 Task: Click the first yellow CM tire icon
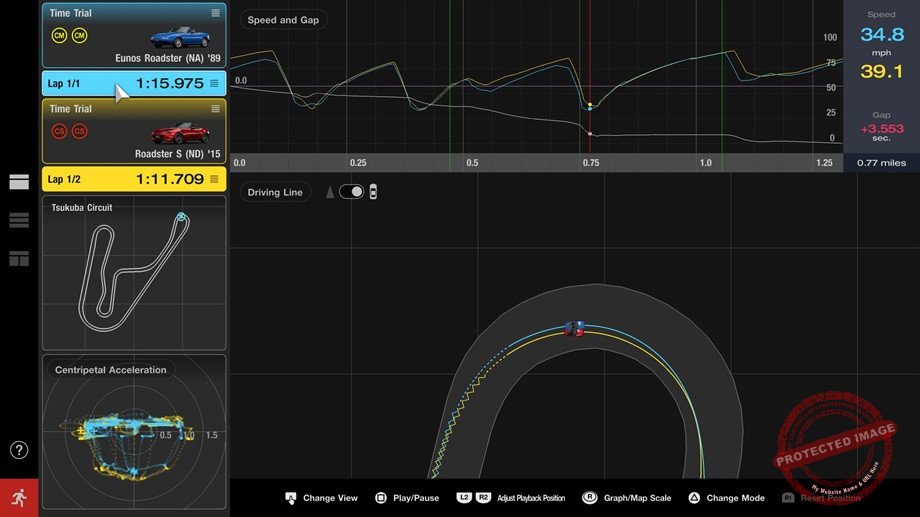coord(59,36)
